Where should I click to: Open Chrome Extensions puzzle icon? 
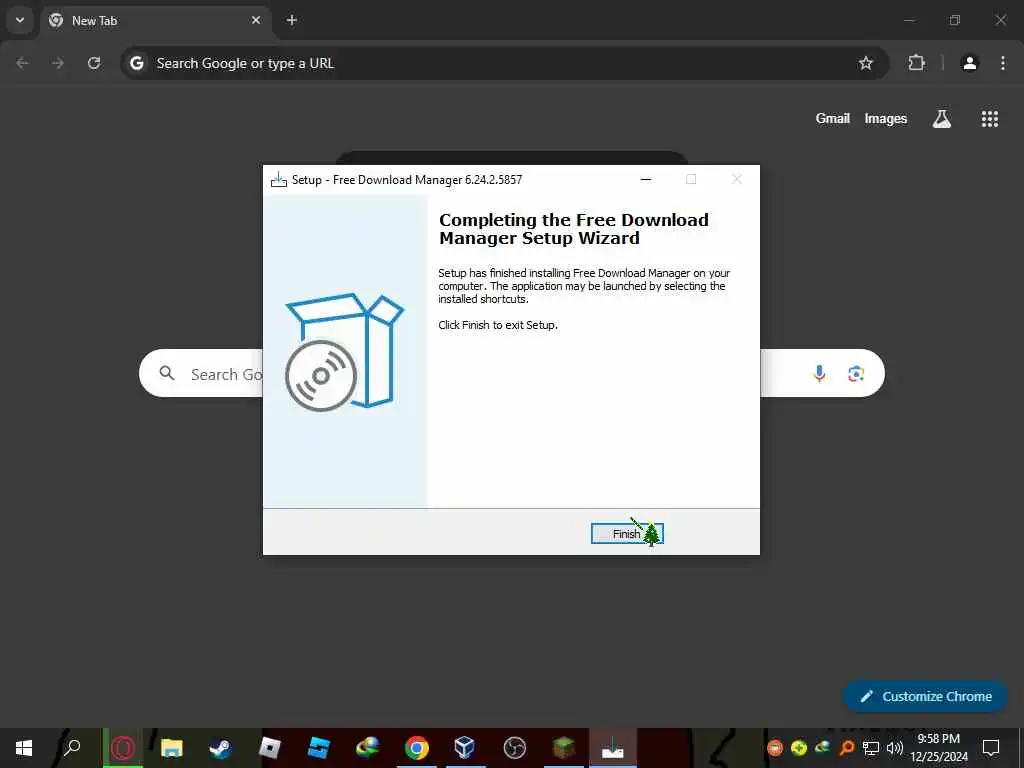click(917, 63)
